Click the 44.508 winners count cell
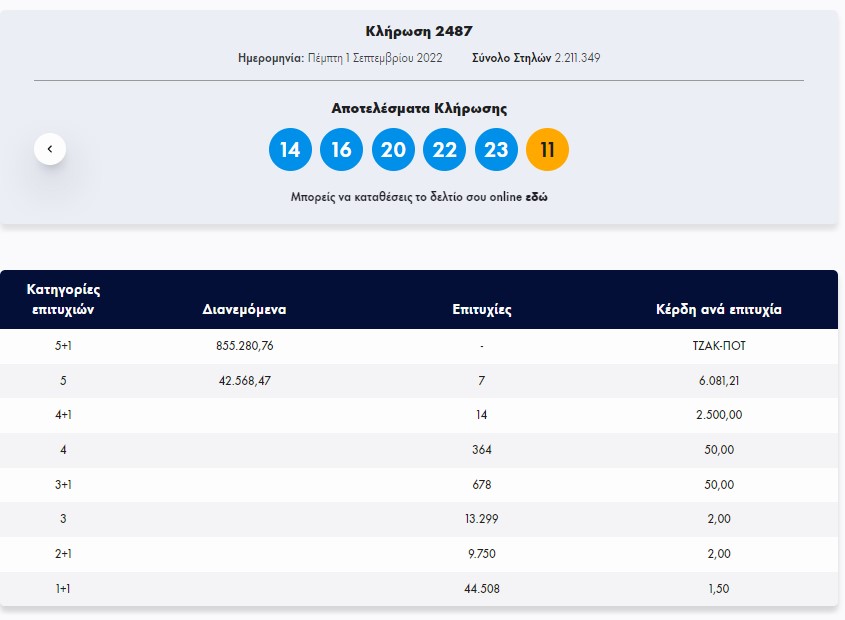845x620 pixels. (x=482, y=589)
